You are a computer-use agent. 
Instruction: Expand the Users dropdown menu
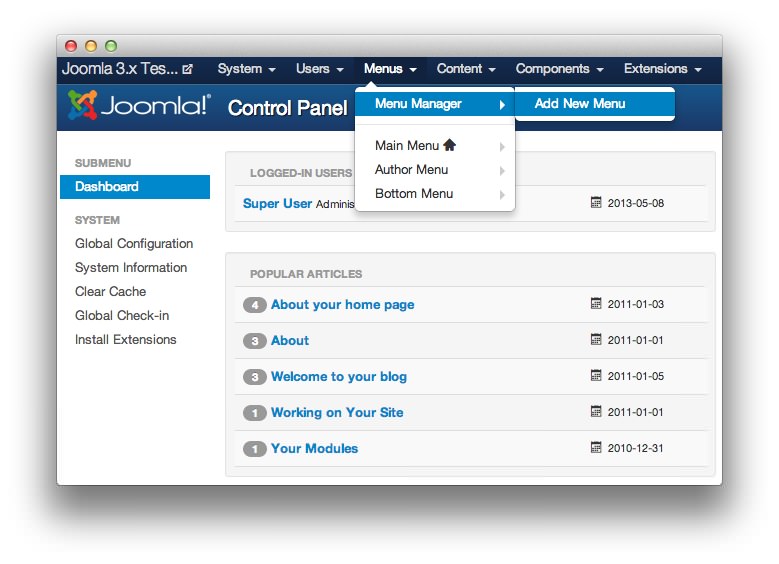tap(319, 69)
